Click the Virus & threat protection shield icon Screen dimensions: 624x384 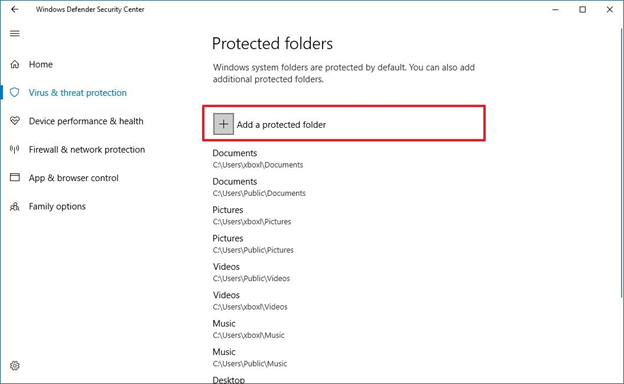pyautogui.click(x=15, y=92)
